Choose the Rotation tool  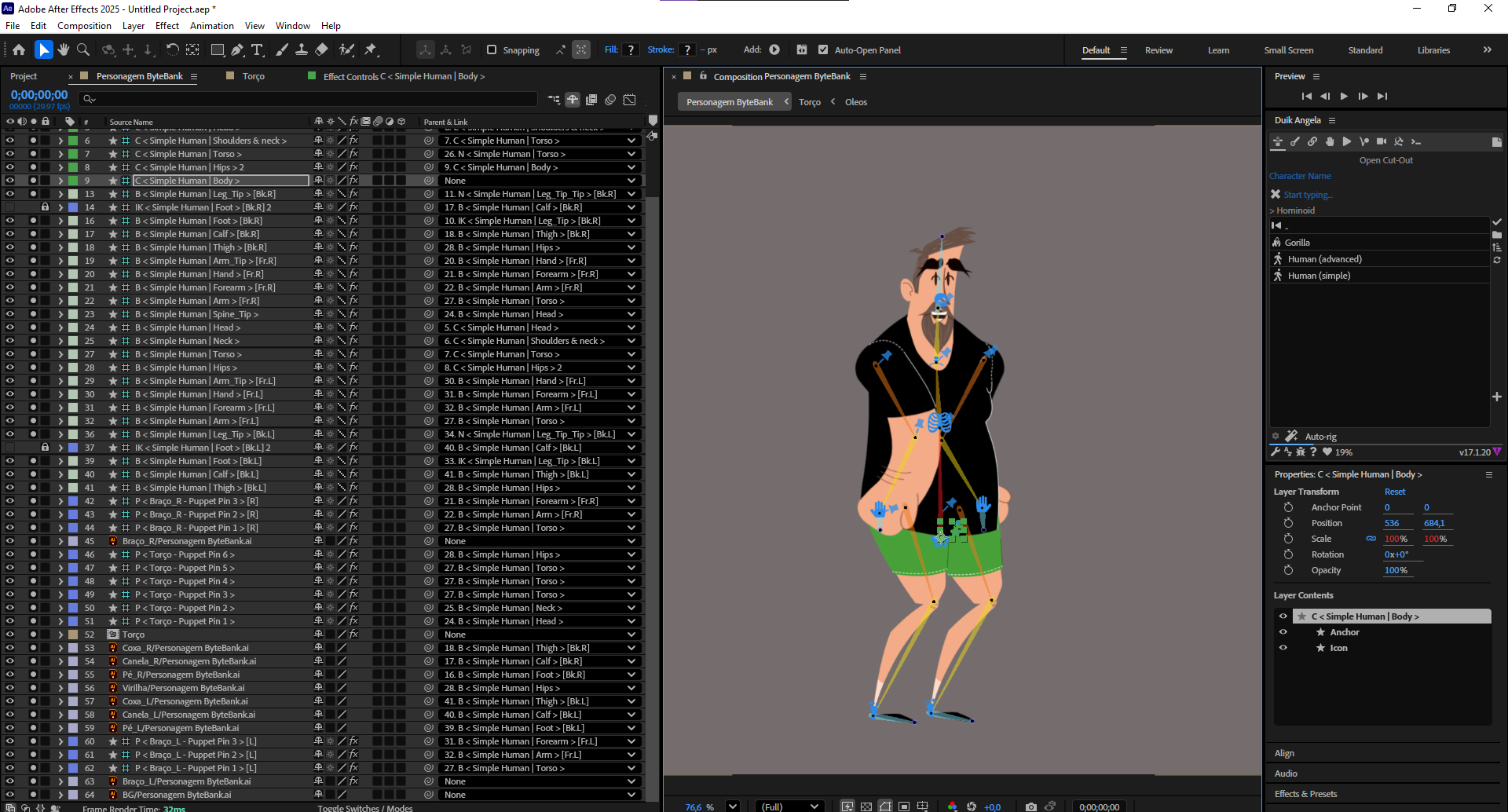[172, 50]
